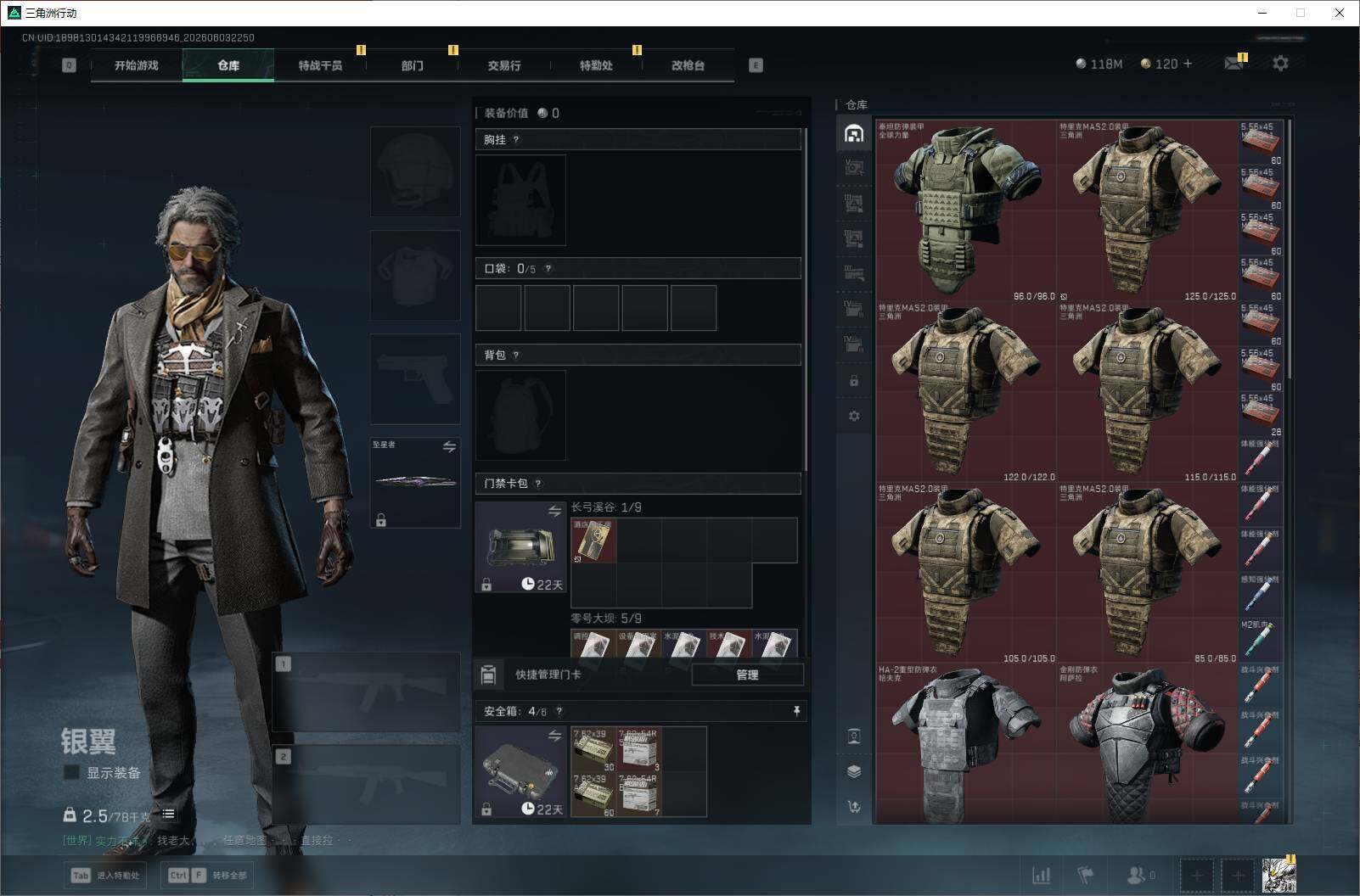Open the mail envelope icon
Image resolution: width=1360 pixels, height=896 pixels.
coord(1234,64)
